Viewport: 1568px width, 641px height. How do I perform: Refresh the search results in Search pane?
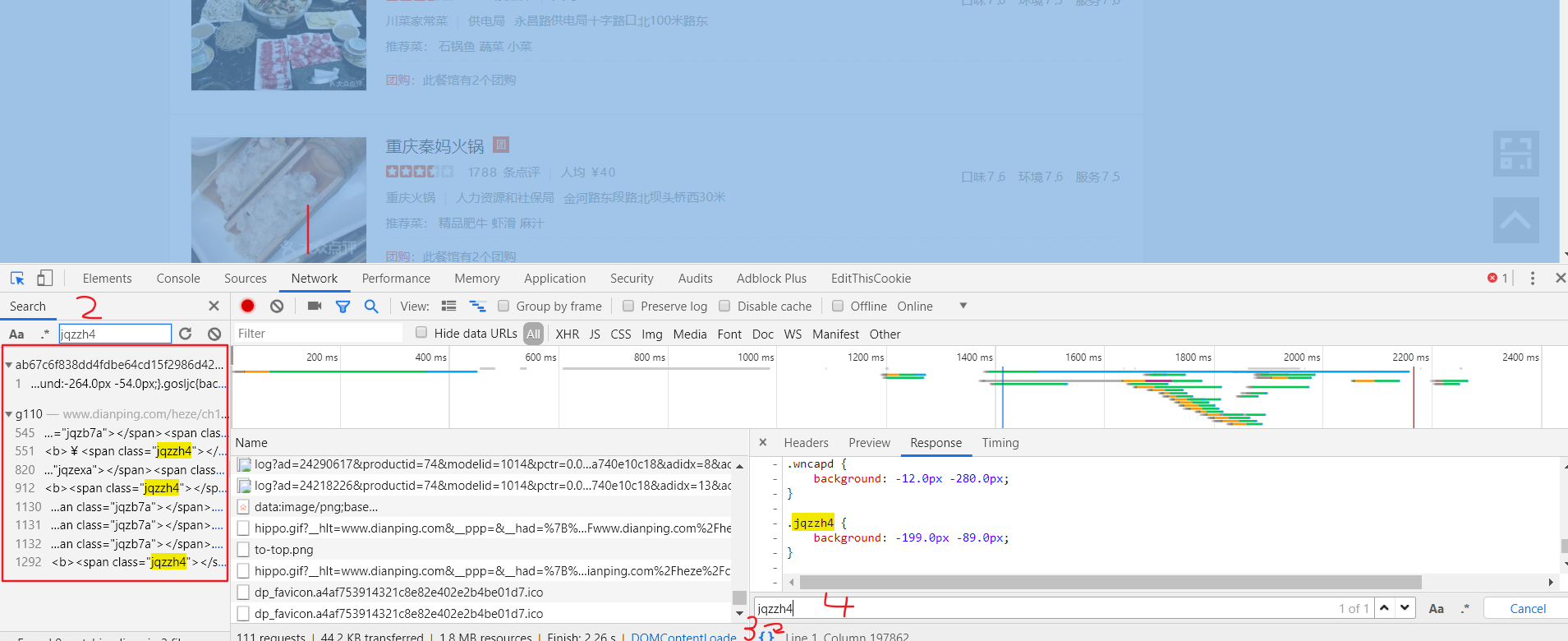pyautogui.click(x=186, y=334)
